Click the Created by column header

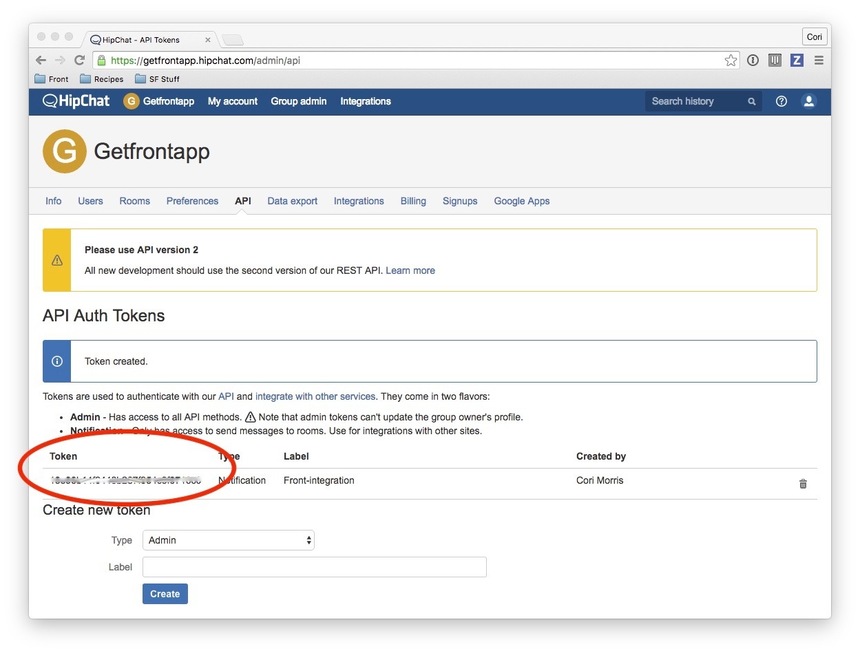[601, 456]
